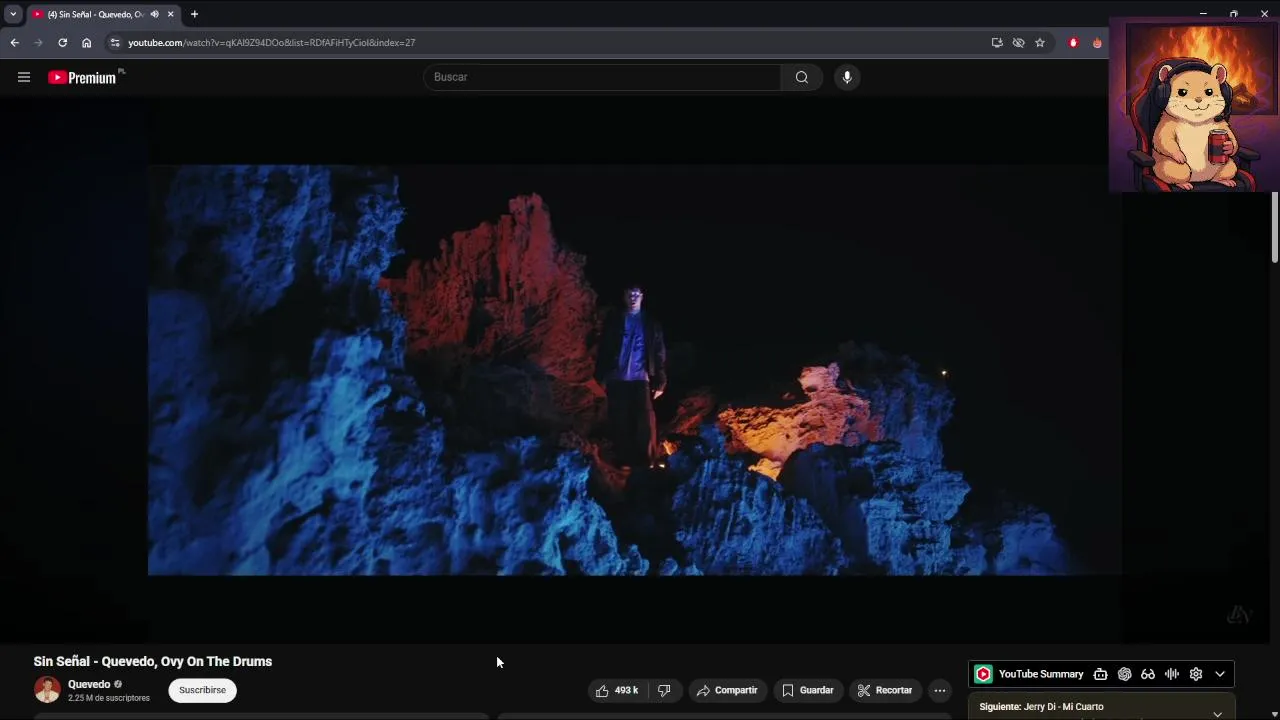The height and width of the screenshot is (720, 1280).
Task: Mute the Sin Señal tab audio icon
Action: (154, 14)
